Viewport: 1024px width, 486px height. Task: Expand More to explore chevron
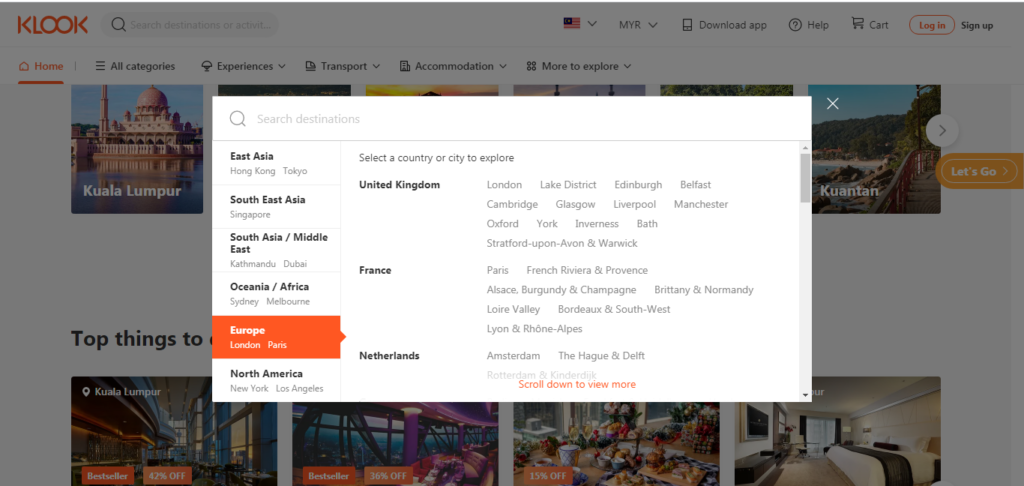coord(627,66)
